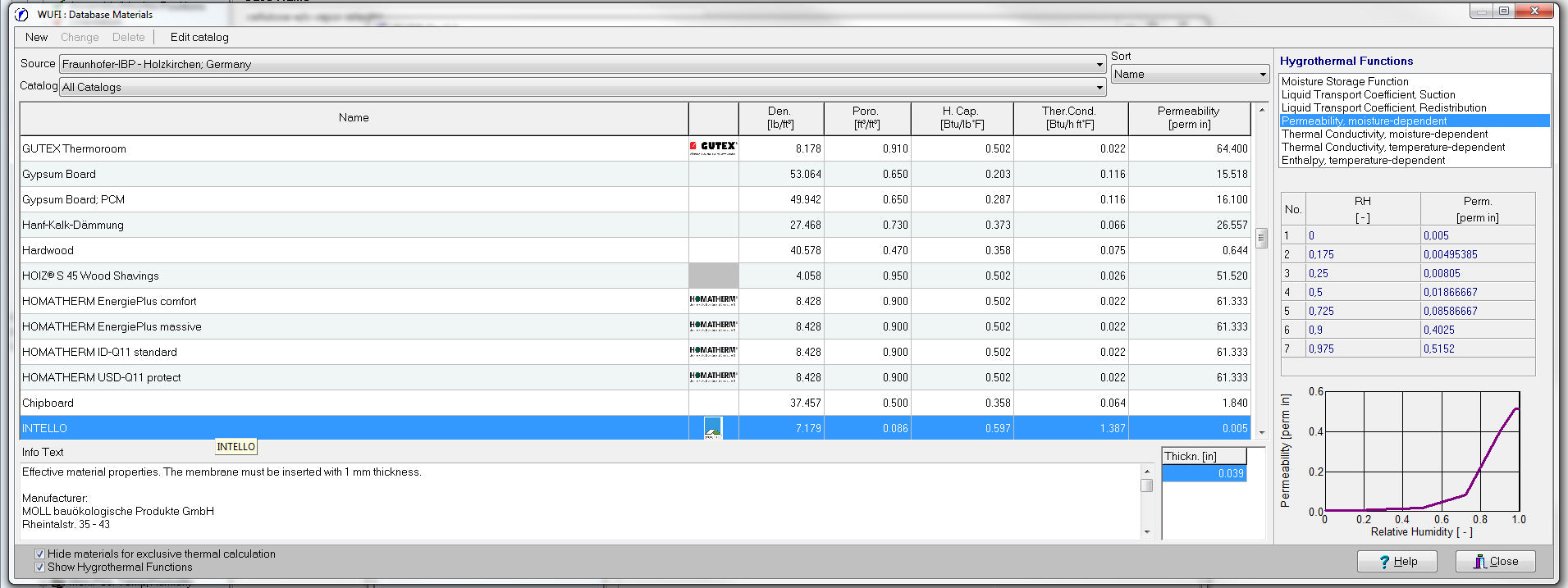Click HOMATHERM logo in EnergiePlus massive row
This screenshot has width=1568, height=588.
[x=713, y=326]
